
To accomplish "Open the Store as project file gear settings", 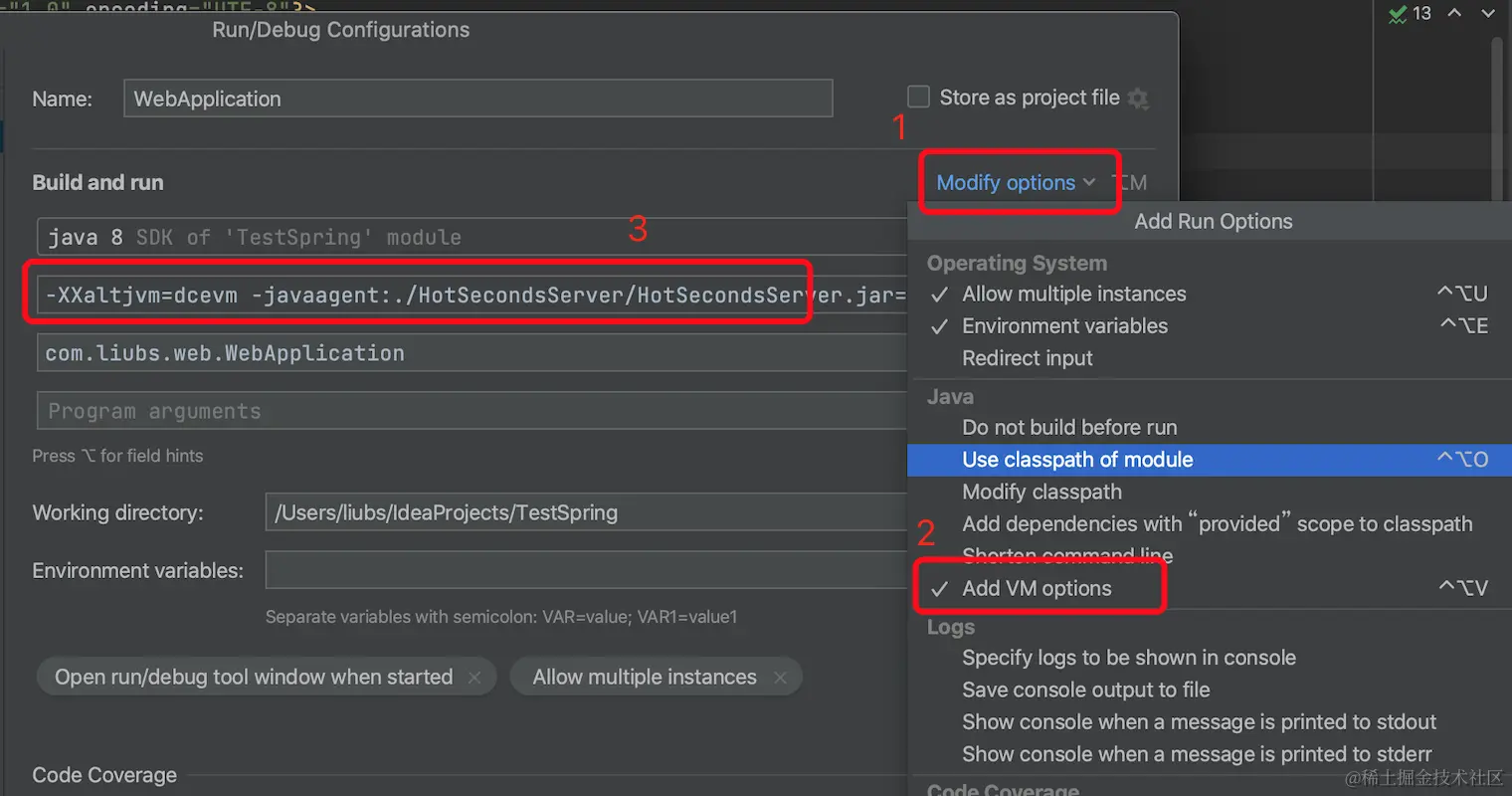I will pyautogui.click(x=1138, y=99).
